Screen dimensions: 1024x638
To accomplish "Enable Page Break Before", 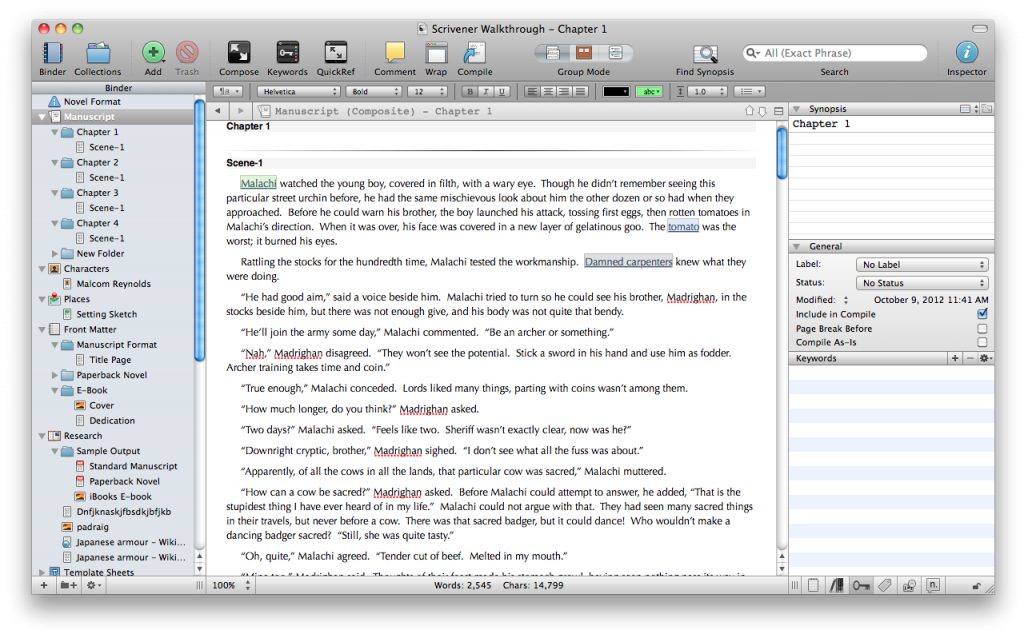I will [984, 328].
